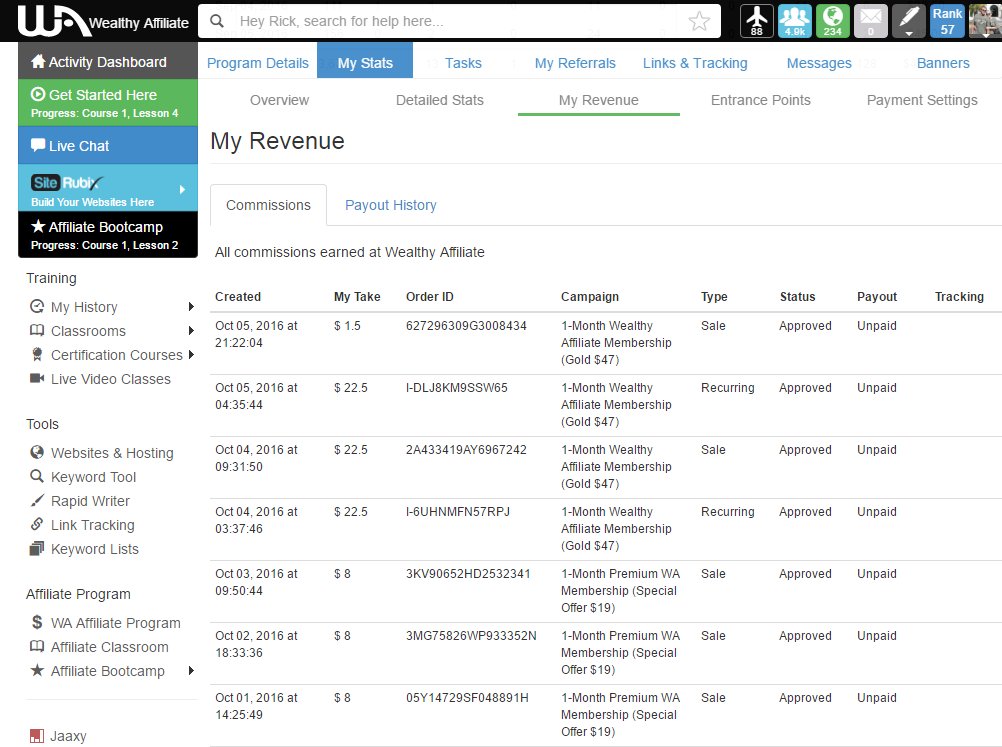Image resolution: width=1002 pixels, height=747 pixels.
Task: Switch to the My Referrals tab
Action: (575, 63)
